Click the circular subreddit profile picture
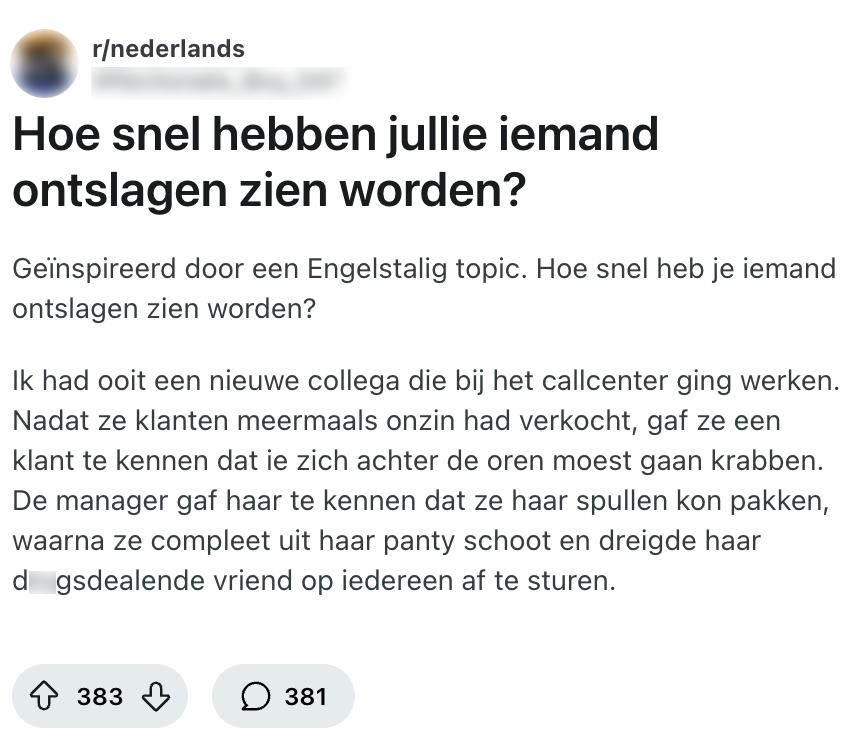This screenshot has width=860, height=746. click(x=44, y=62)
